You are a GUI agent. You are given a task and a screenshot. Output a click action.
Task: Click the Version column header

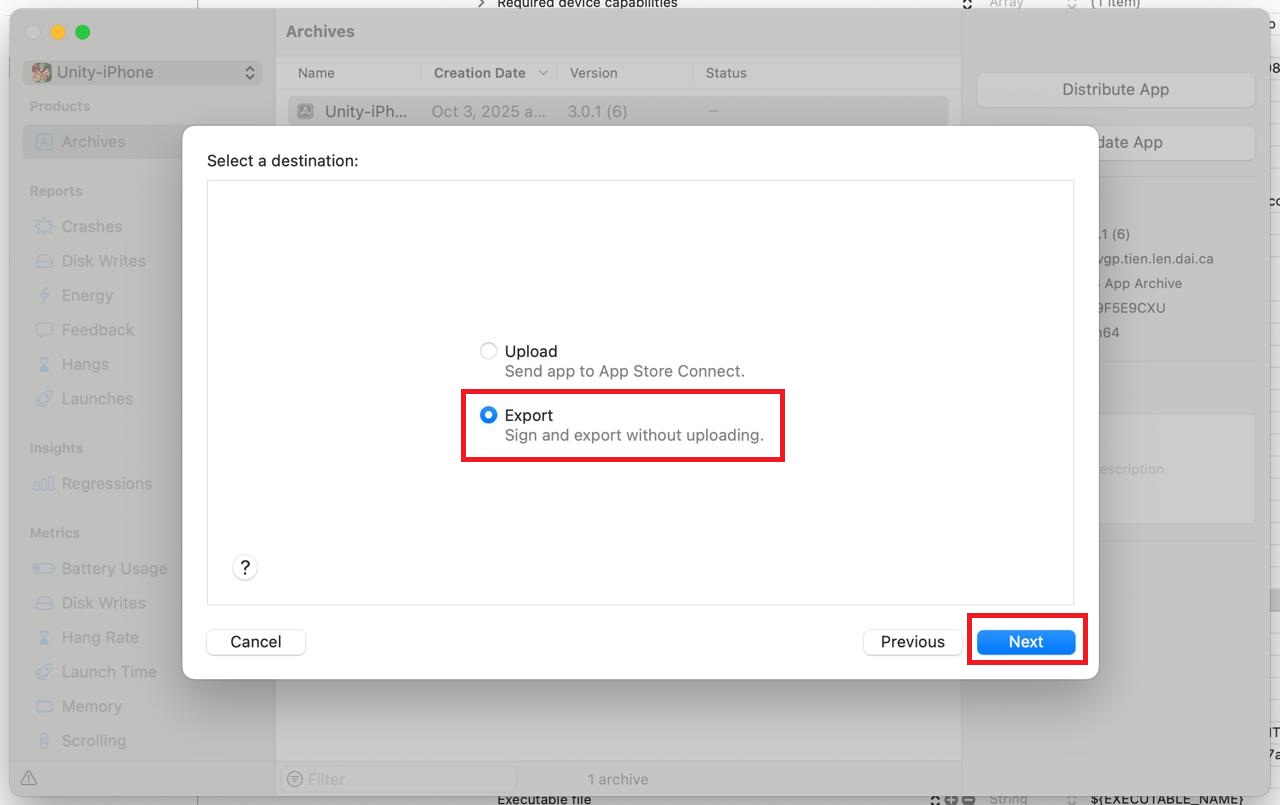tap(593, 73)
